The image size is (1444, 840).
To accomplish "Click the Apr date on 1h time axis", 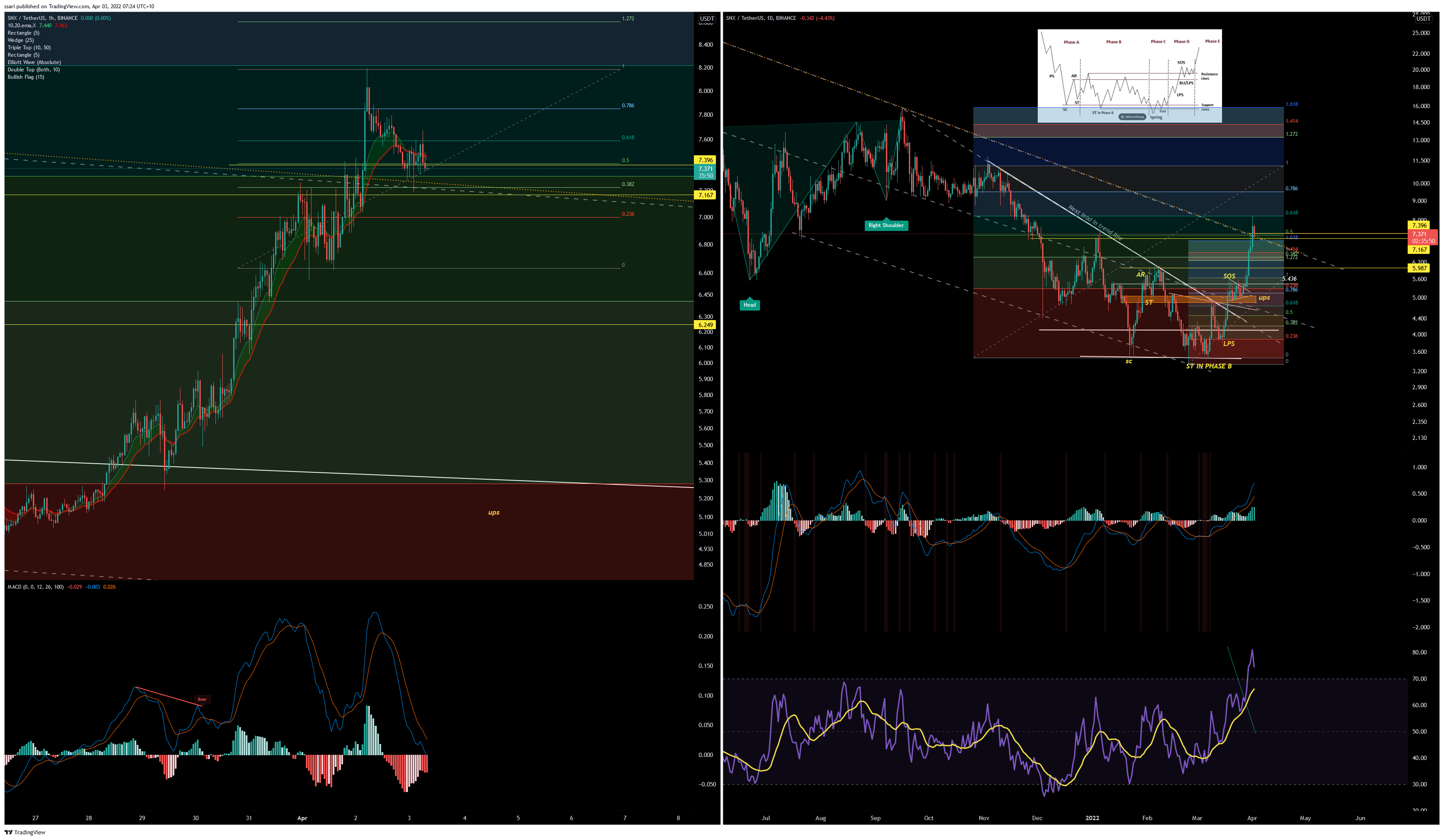I will [302, 818].
